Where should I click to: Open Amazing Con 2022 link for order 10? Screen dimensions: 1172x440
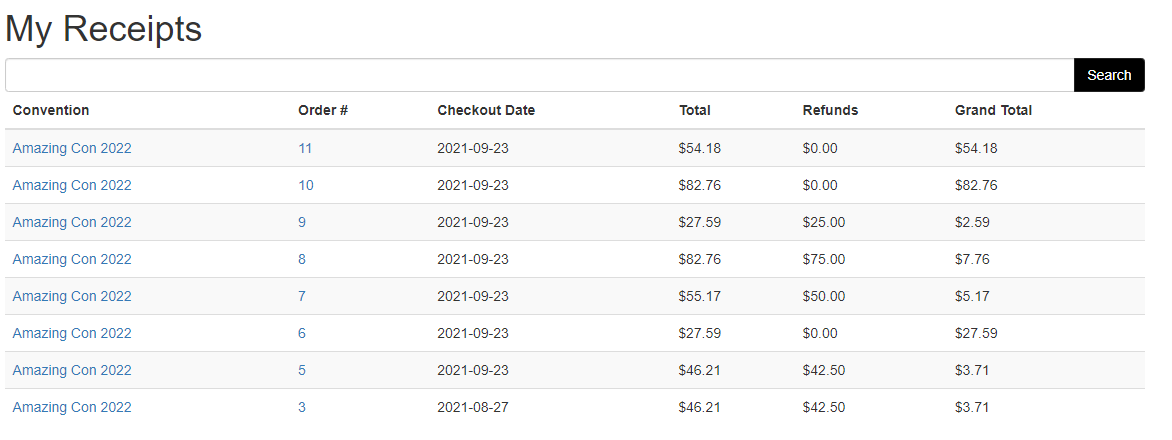(72, 185)
